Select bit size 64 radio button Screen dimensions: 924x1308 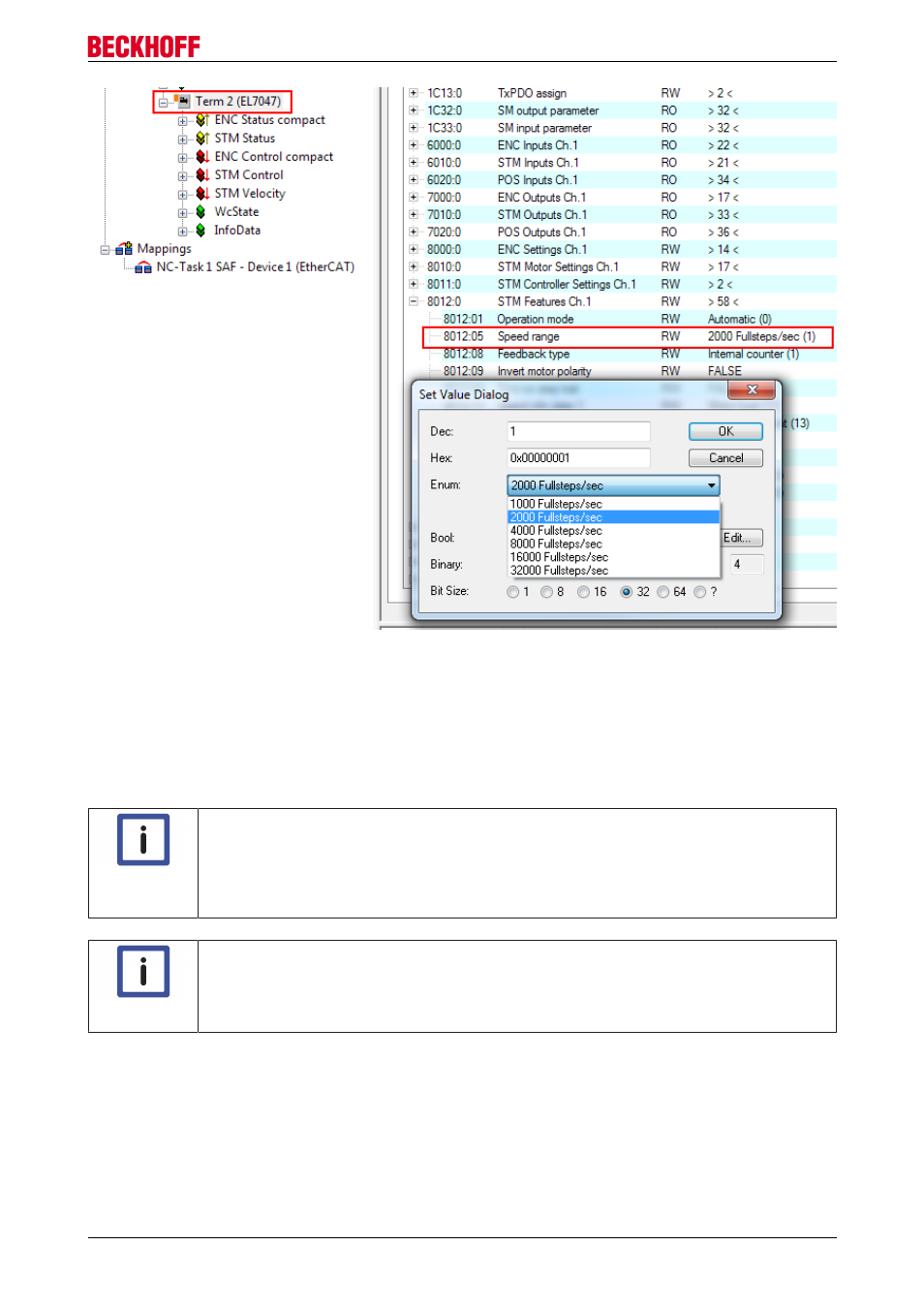(x=662, y=592)
